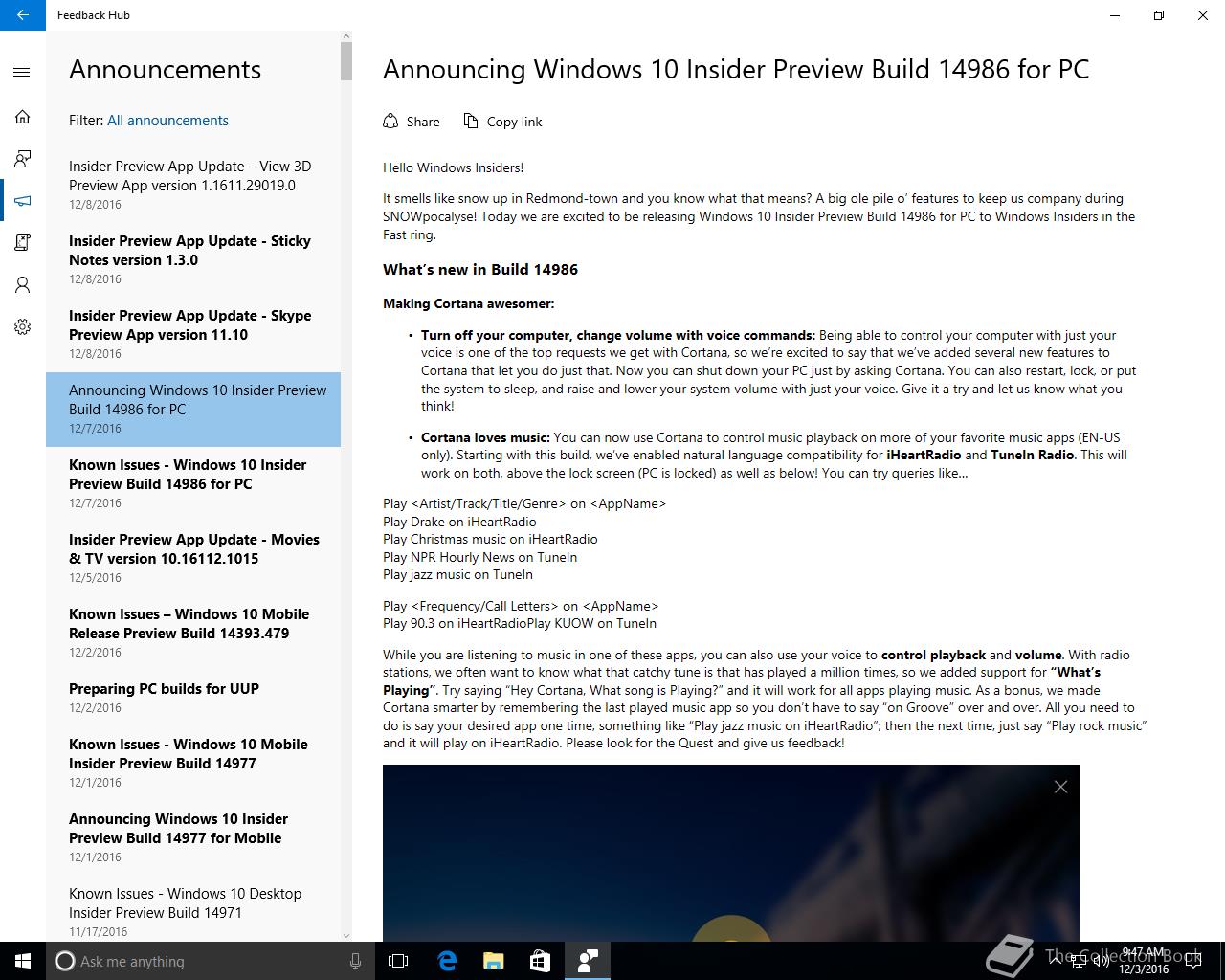
Task: Open File Explorer from taskbar
Action: tap(493, 961)
